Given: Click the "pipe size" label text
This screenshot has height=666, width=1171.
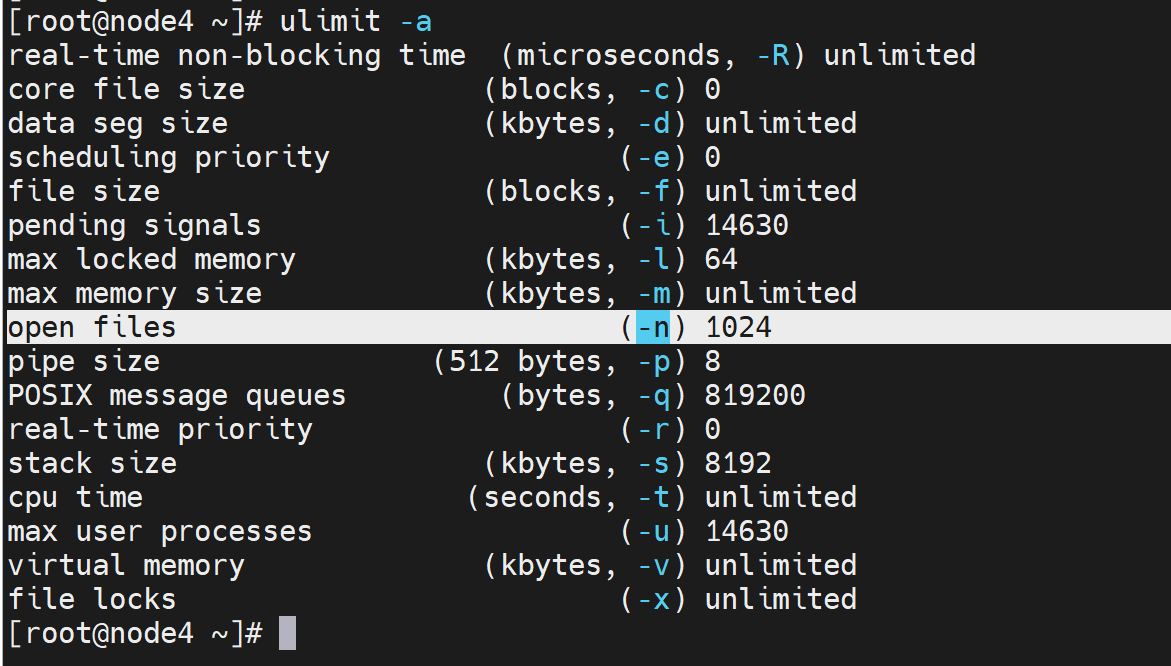Looking at the screenshot, I should [84, 361].
